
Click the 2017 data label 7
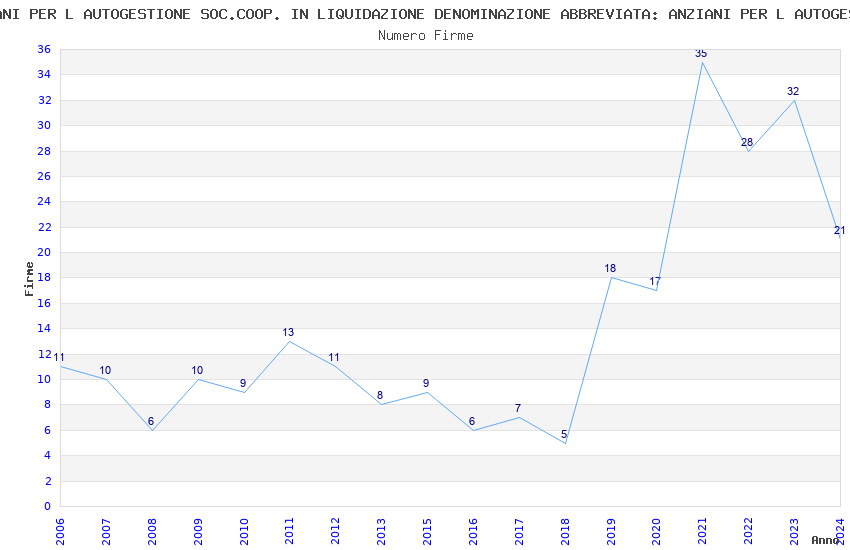[x=518, y=408]
